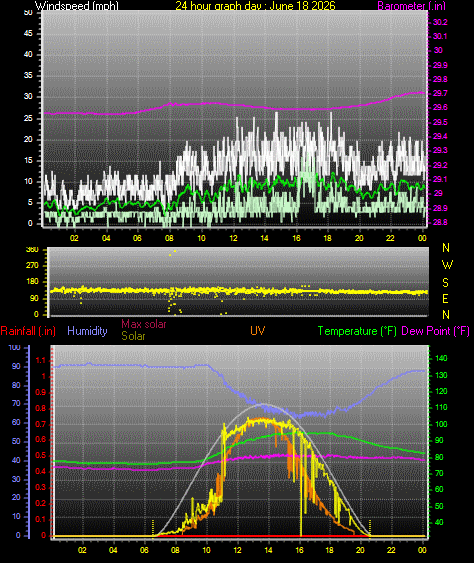Click the E compass direction label
Image resolution: width=474 pixels, height=563 pixels.
[445, 298]
